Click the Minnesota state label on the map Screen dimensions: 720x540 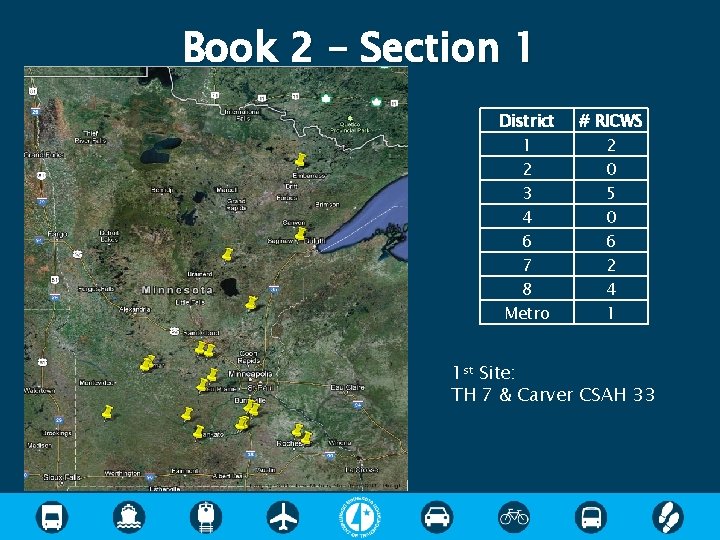pos(177,290)
